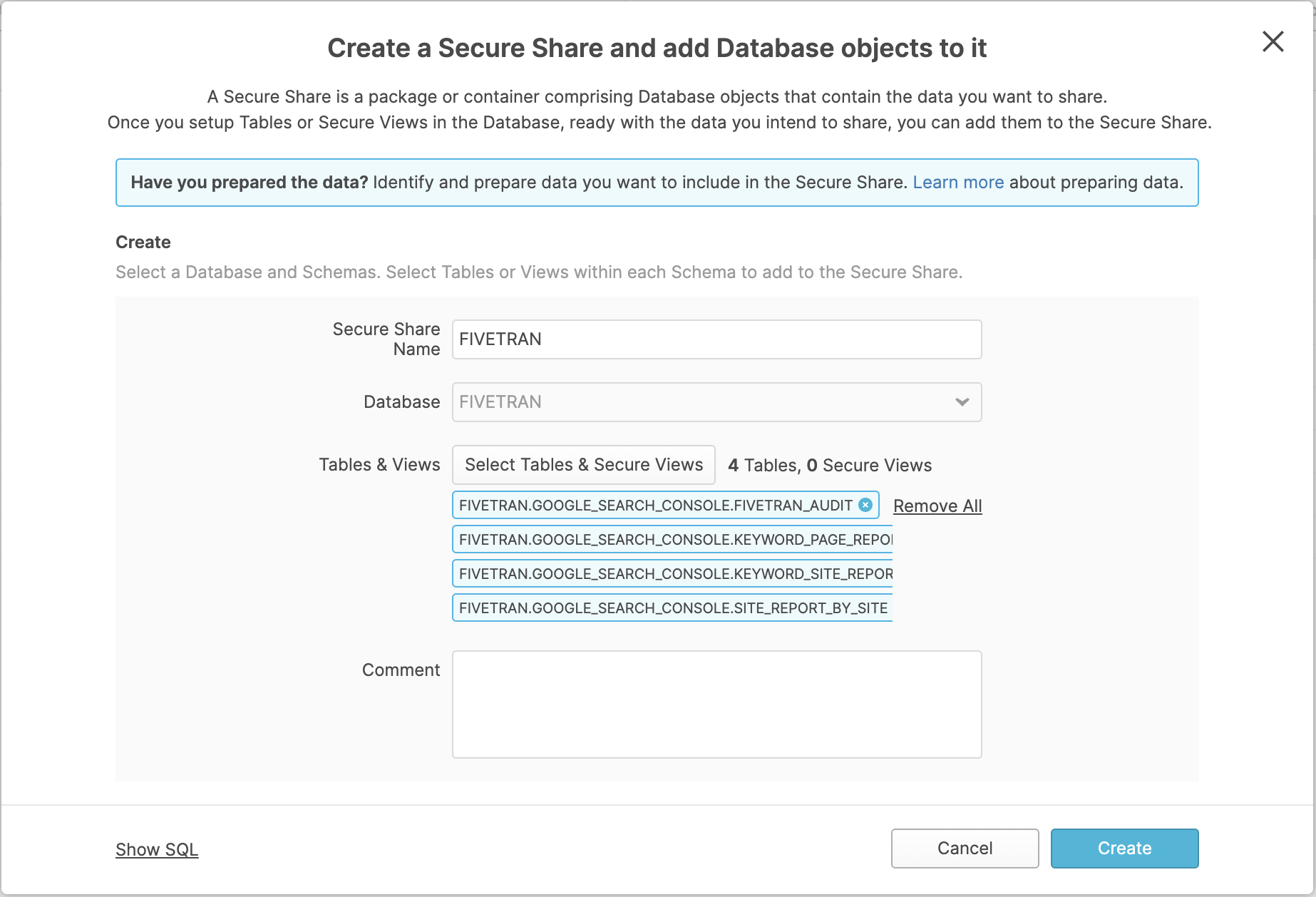Viewport: 1316px width, 897px height.
Task: Click the Comment label
Action: (401, 670)
